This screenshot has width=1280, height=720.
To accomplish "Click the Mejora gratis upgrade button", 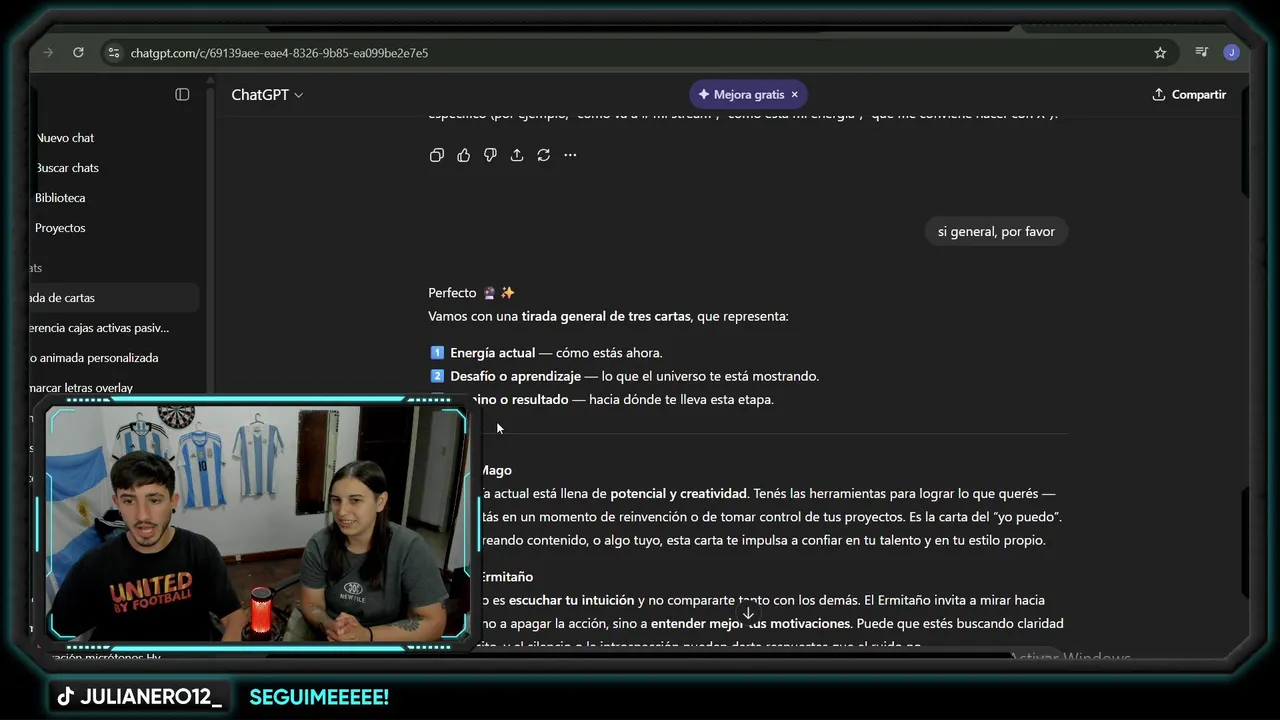I will (741, 94).
